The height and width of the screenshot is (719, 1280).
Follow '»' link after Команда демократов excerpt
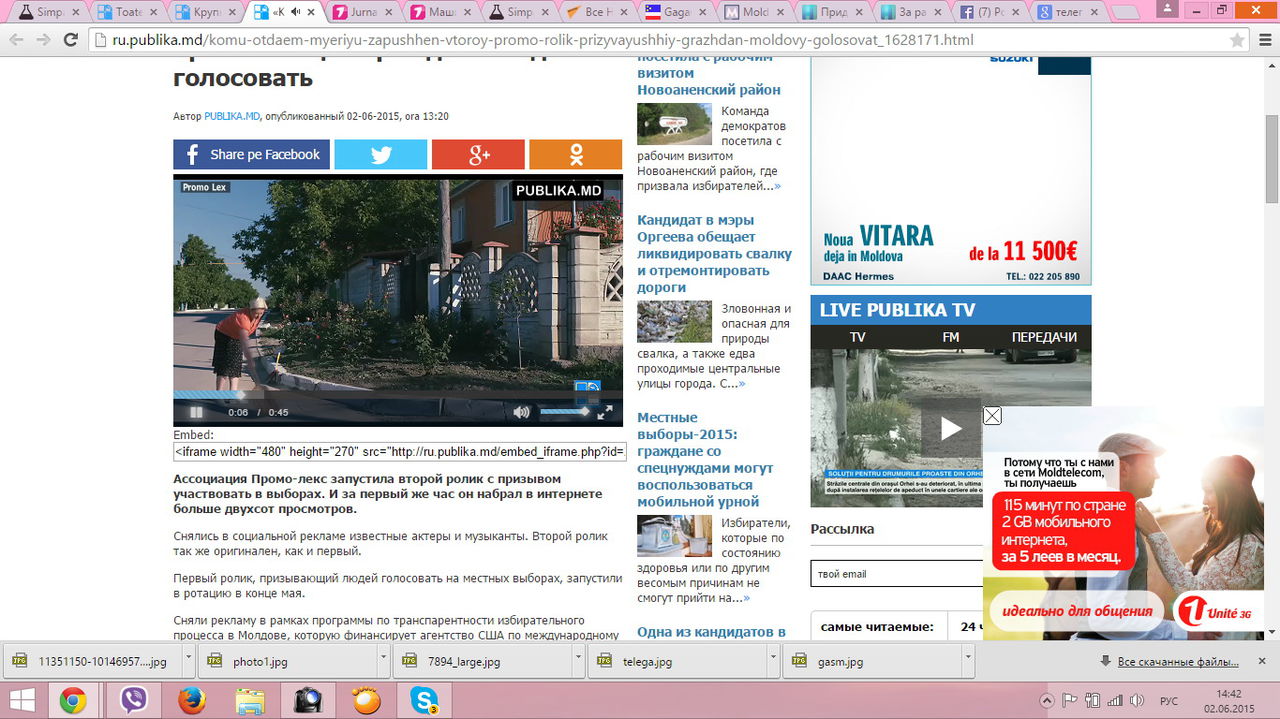pos(777,186)
